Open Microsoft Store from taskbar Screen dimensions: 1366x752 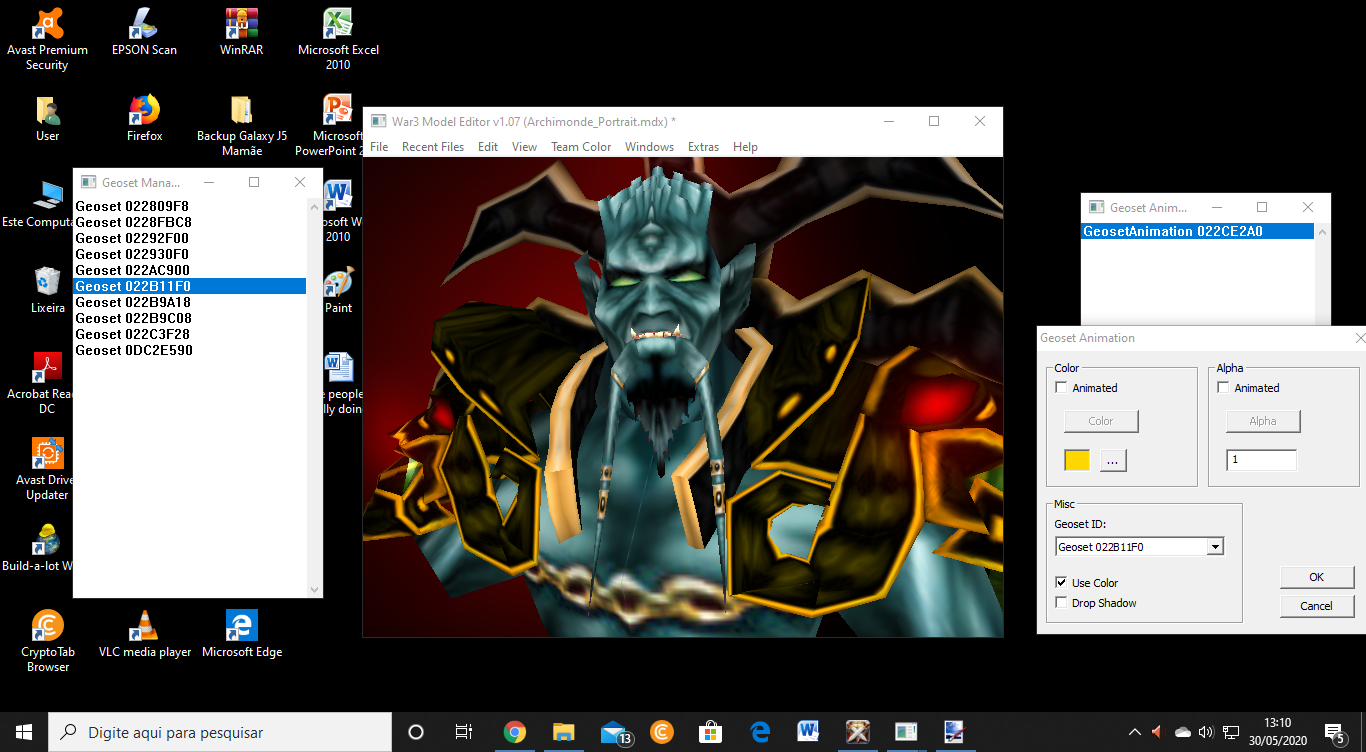pyautogui.click(x=710, y=732)
